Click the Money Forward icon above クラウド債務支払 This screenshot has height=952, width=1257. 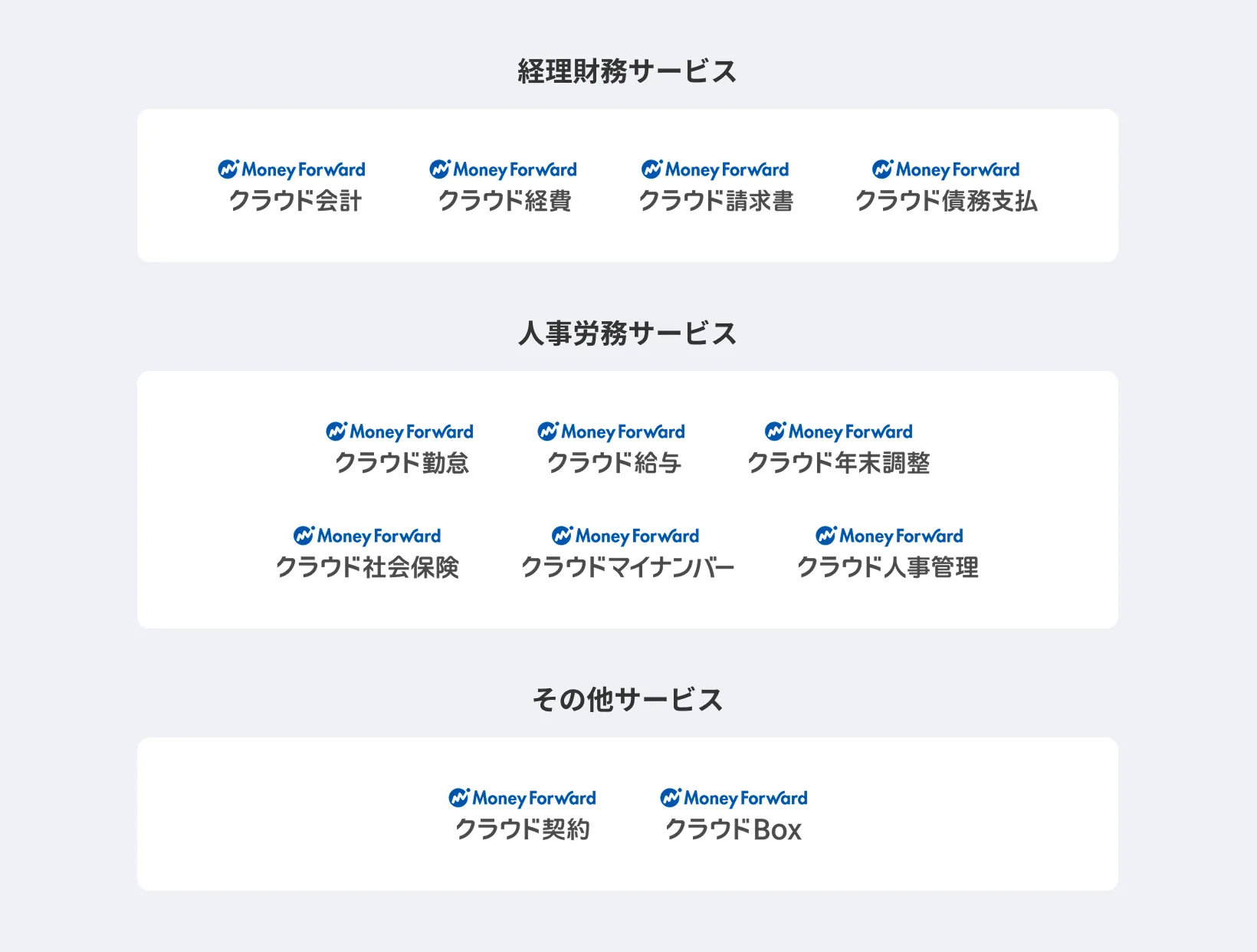pos(883,169)
